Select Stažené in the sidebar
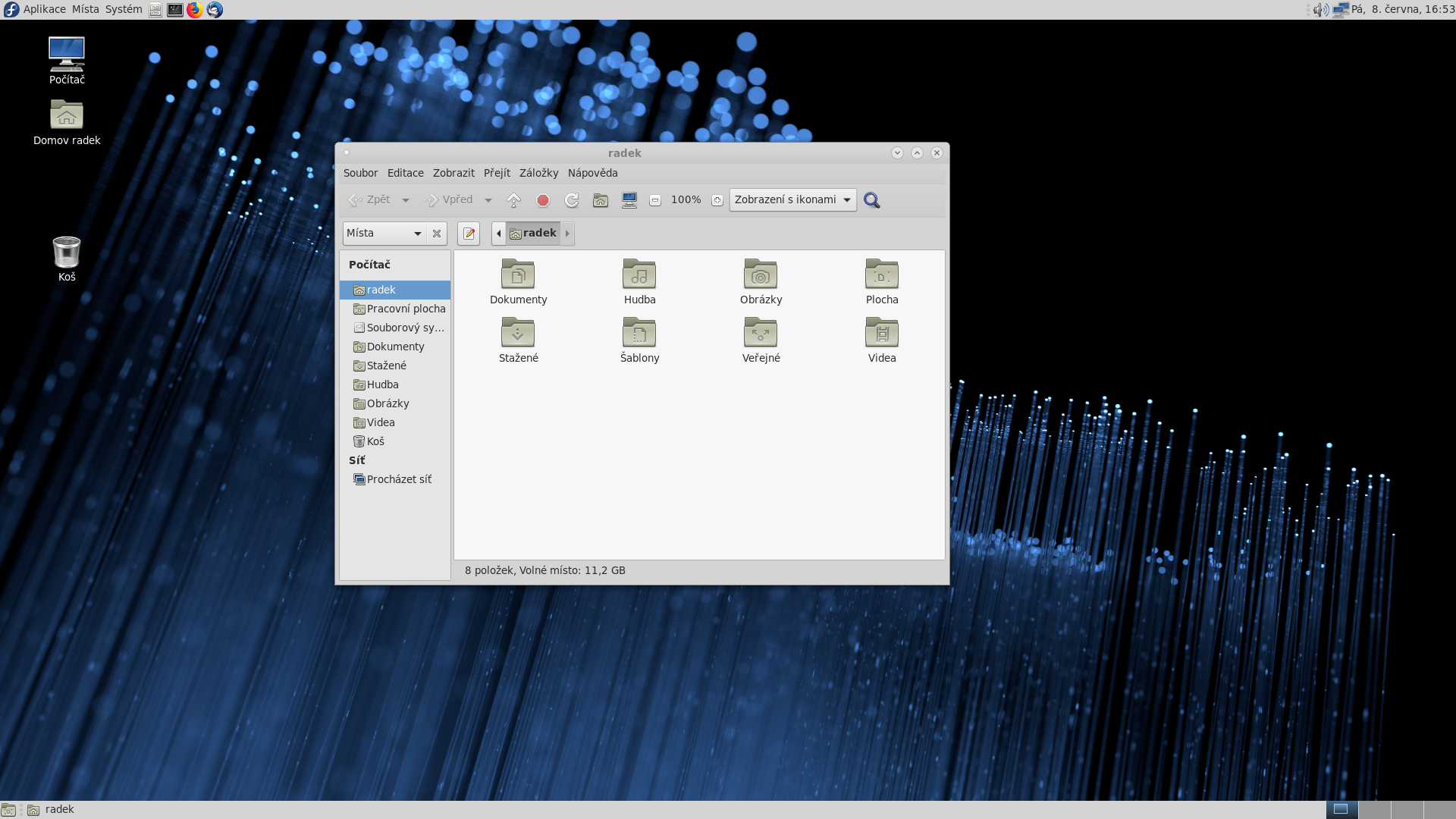The image size is (1456, 819). click(x=387, y=366)
